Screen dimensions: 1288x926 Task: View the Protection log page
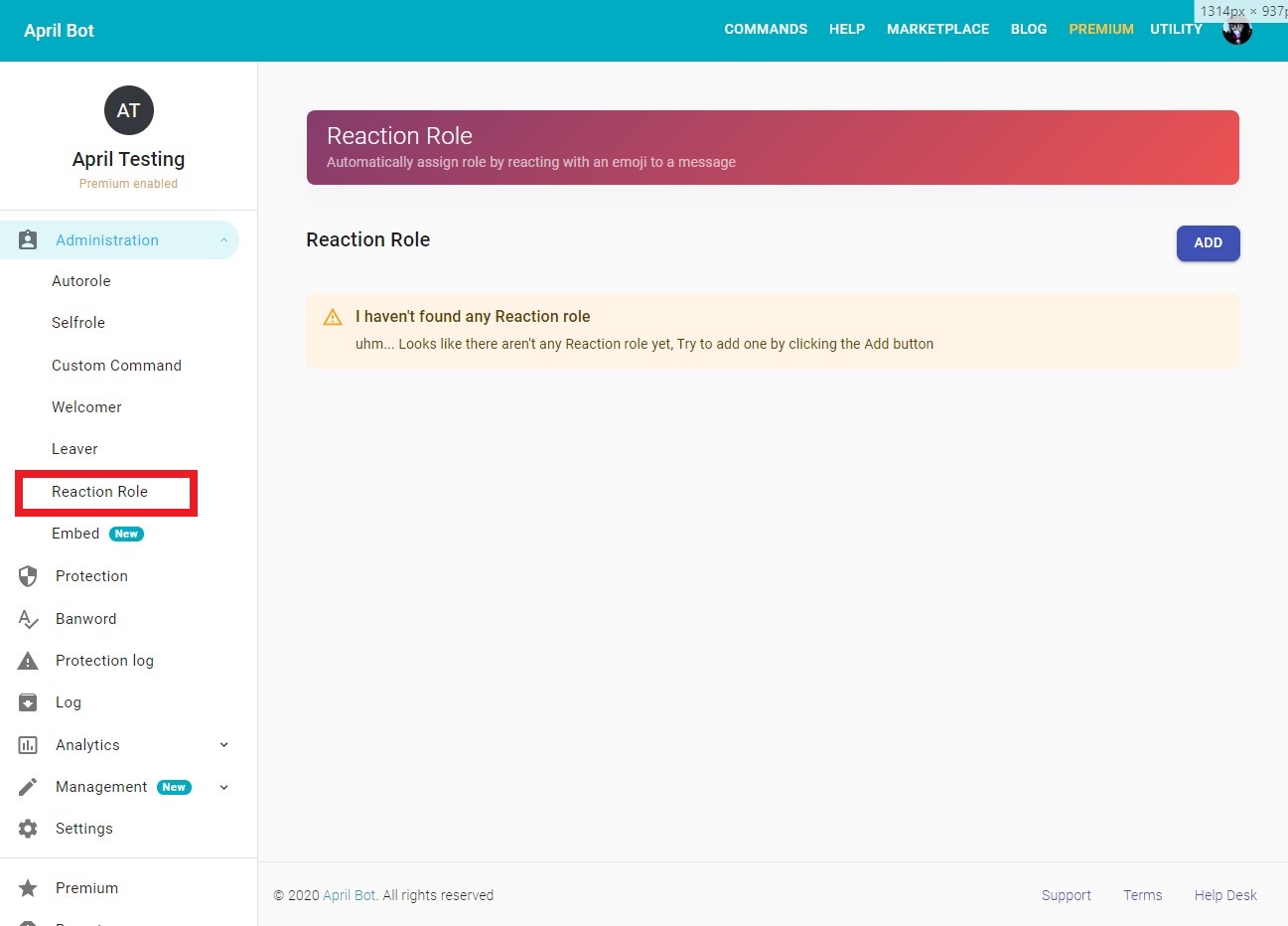(104, 661)
